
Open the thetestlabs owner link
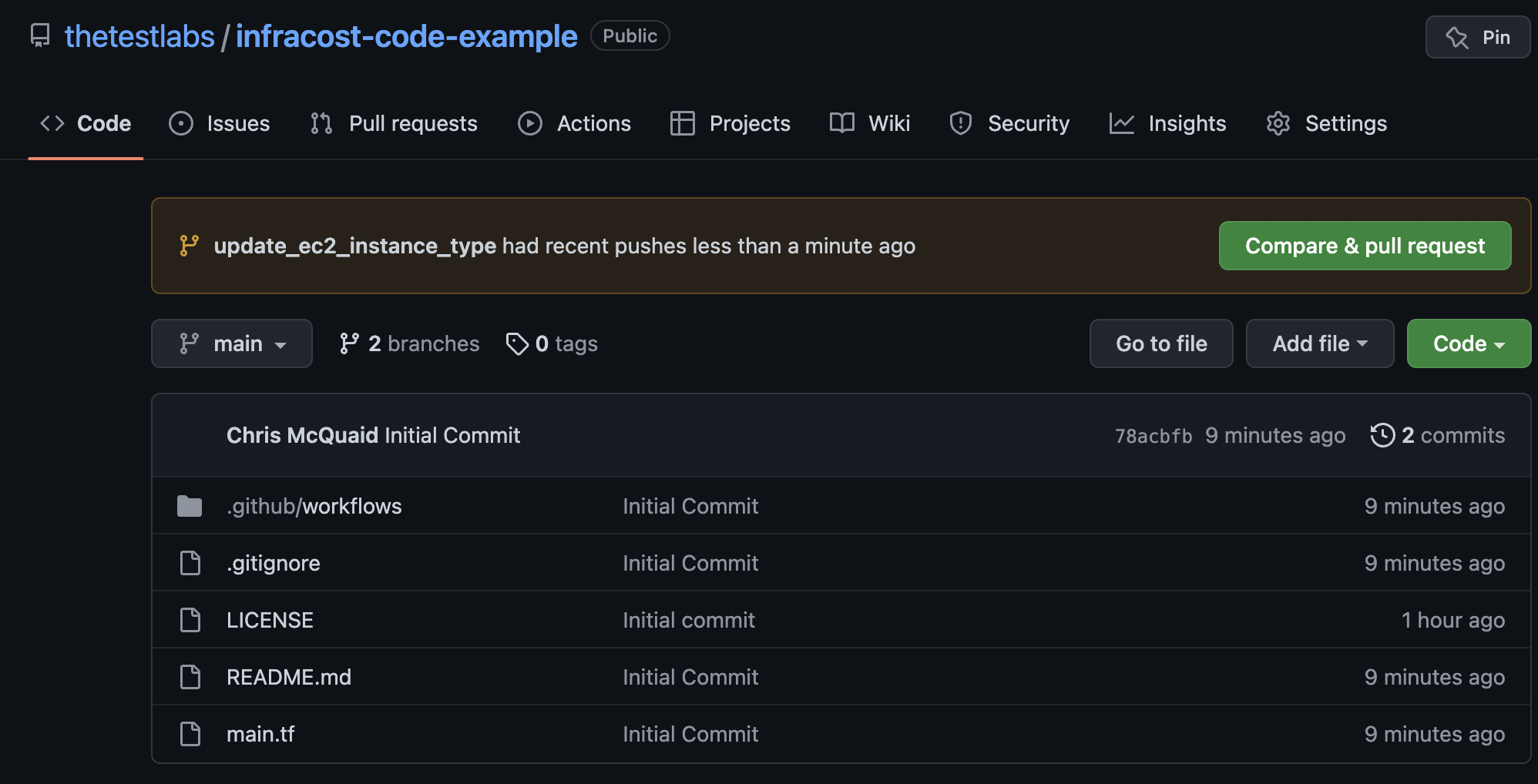pos(139,36)
